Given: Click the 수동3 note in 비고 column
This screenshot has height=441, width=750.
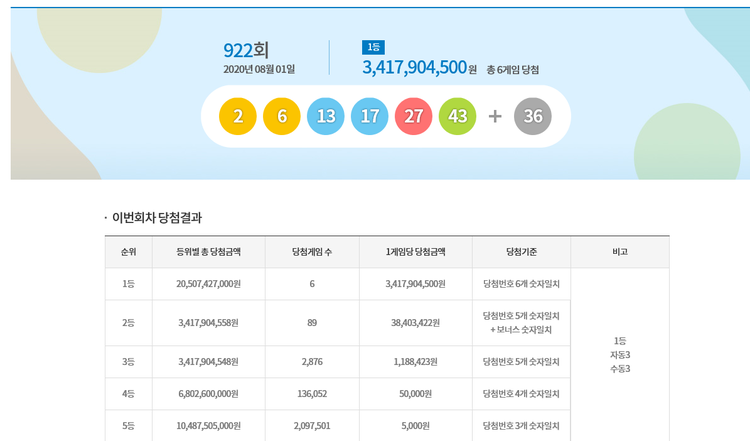Looking at the screenshot, I should point(620,369).
